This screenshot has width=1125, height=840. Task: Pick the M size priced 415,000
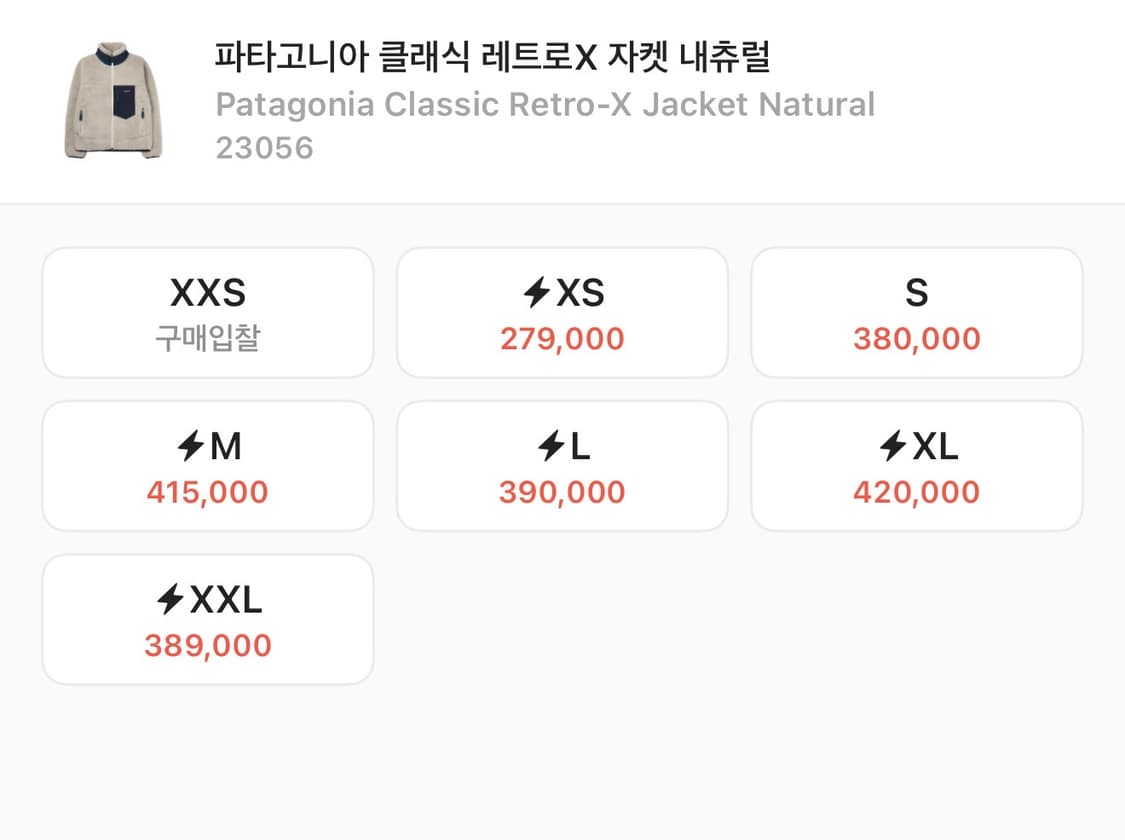pos(207,465)
